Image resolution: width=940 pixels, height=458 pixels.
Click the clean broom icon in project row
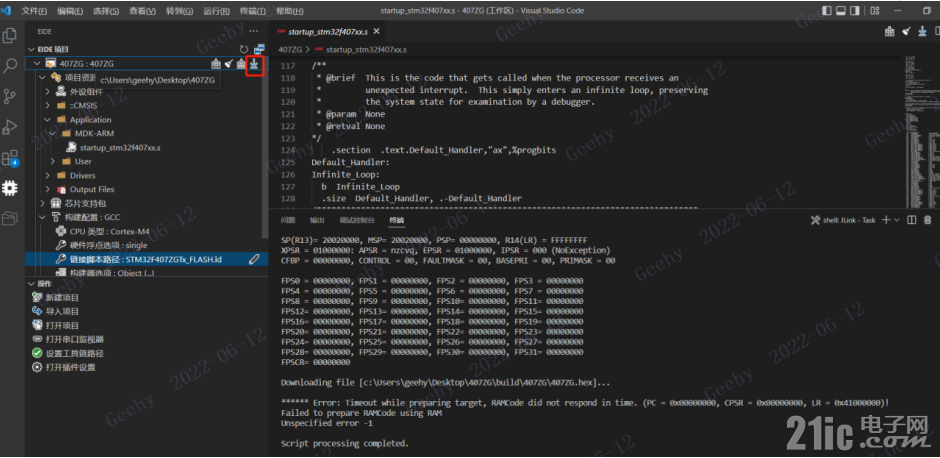tap(228, 64)
